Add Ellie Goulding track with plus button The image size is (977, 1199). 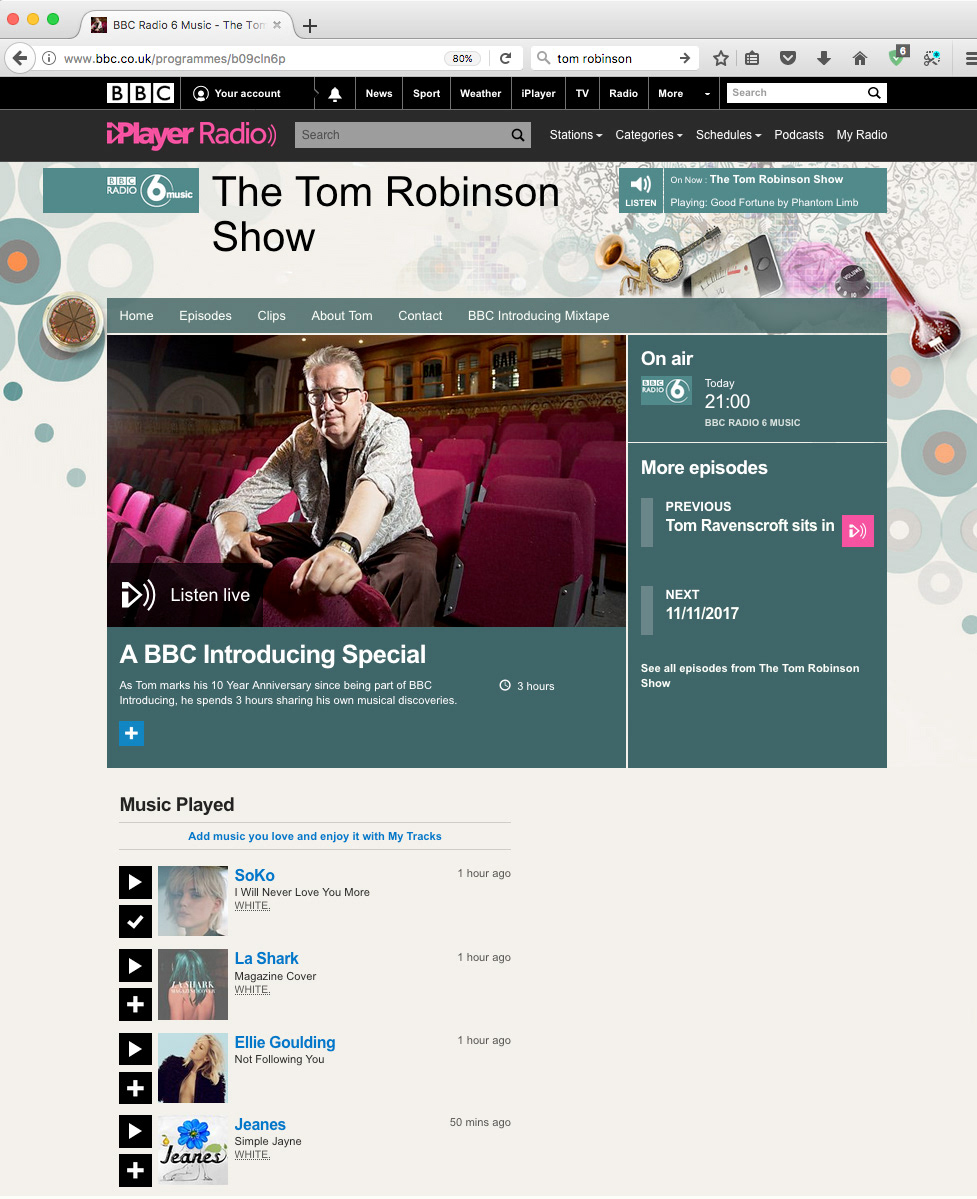135,1087
